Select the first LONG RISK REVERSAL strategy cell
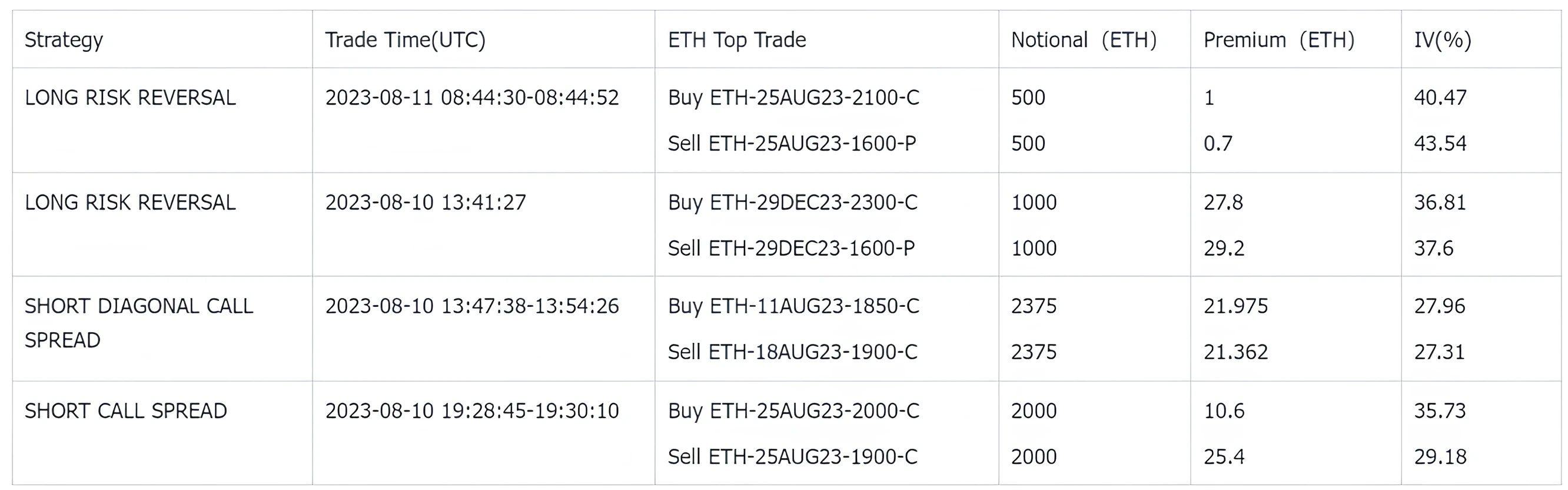Viewport: 1568px width, 490px height. pos(130,97)
